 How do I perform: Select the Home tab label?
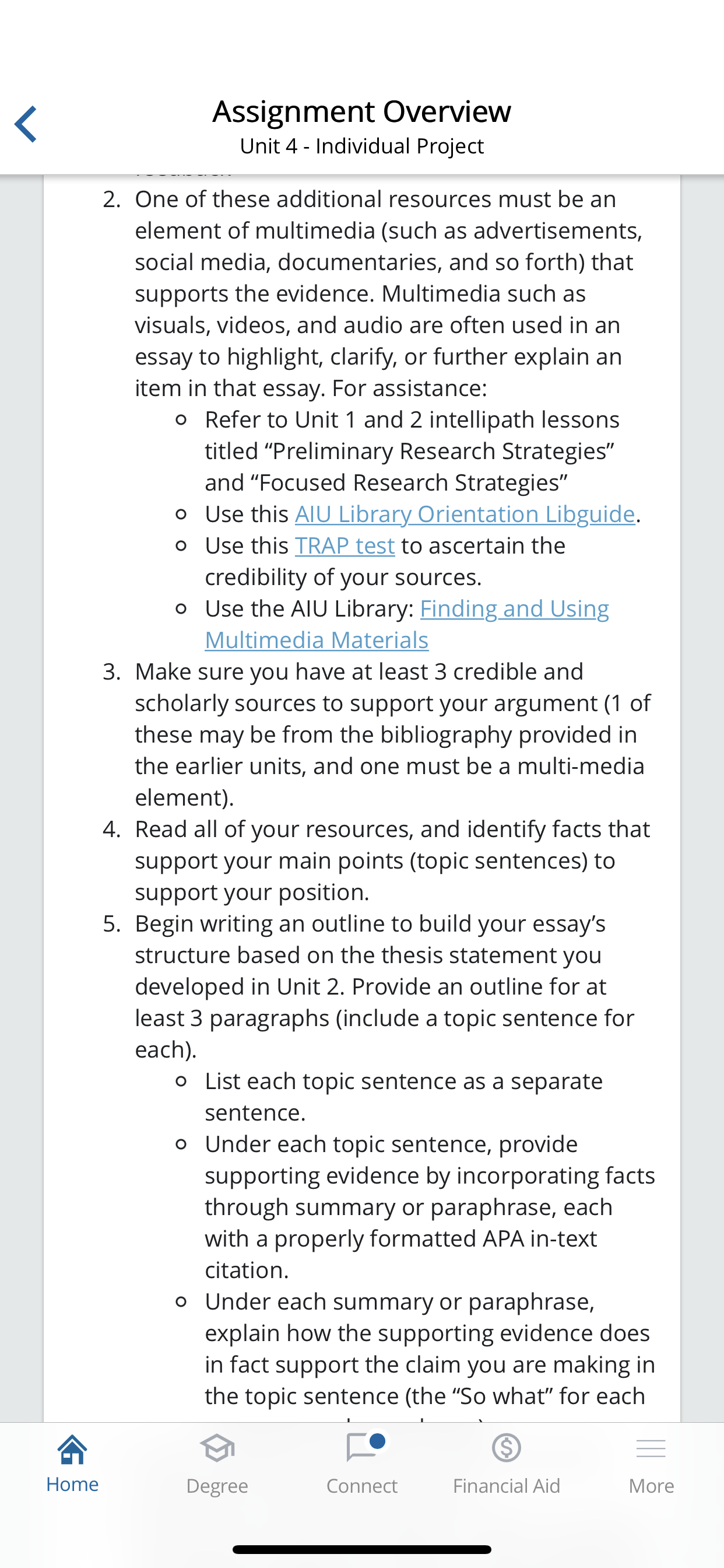(72, 1484)
